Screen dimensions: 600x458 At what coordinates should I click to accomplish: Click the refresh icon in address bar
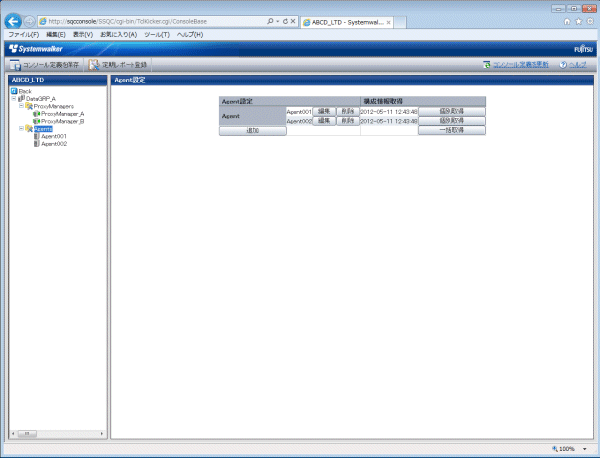pyautogui.click(x=285, y=21)
